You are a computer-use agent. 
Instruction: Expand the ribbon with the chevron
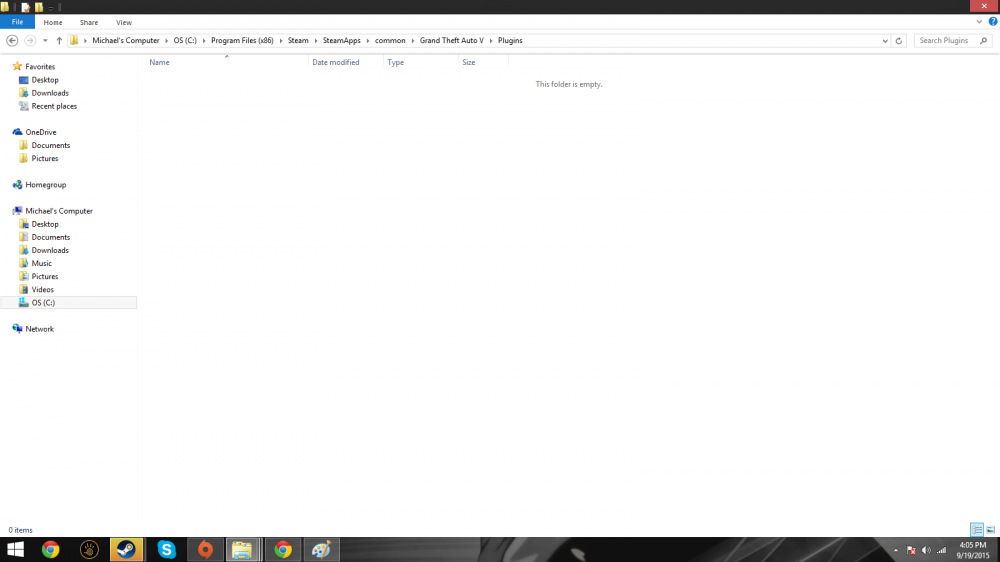click(979, 22)
